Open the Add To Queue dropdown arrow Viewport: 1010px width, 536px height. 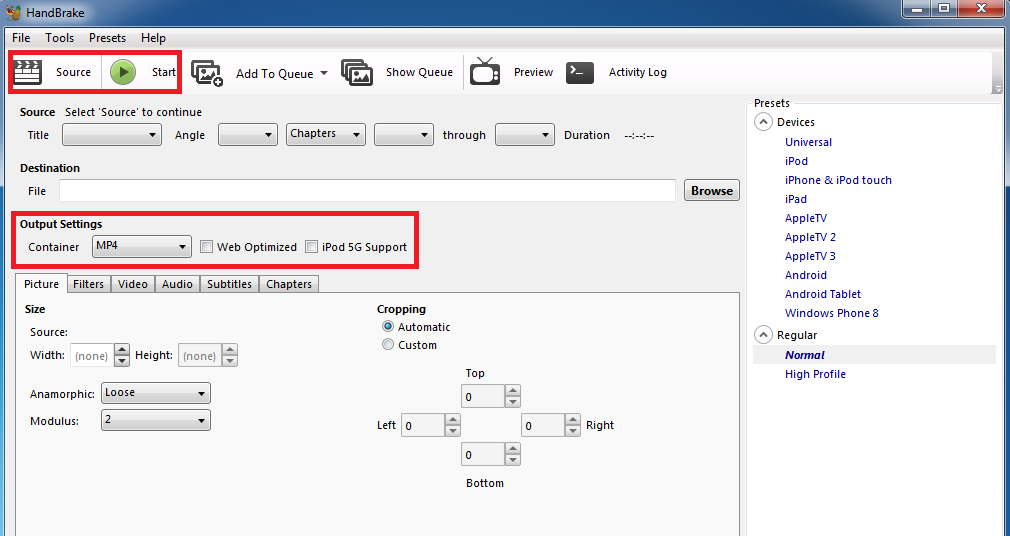323,73
